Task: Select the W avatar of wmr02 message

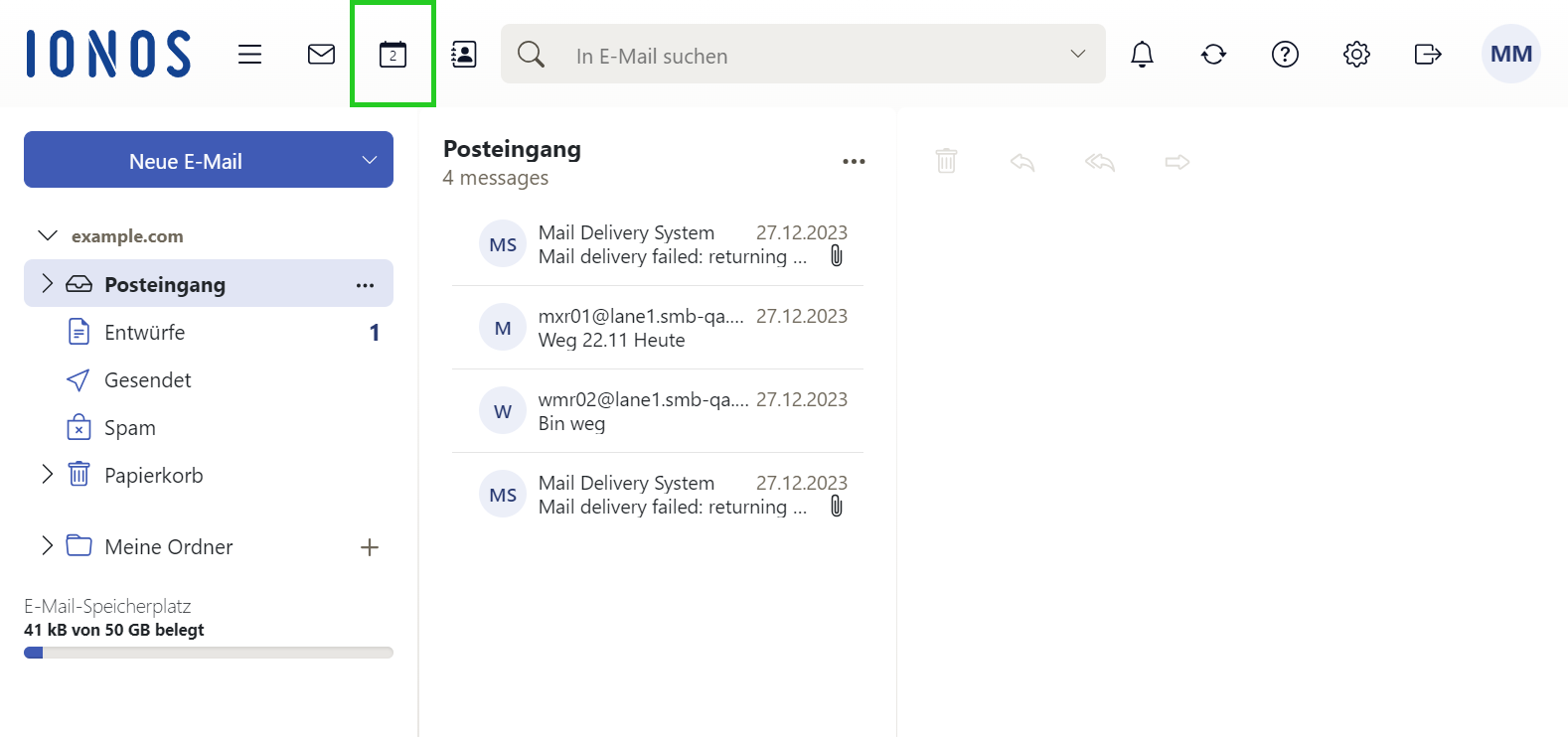Action: 503,411
